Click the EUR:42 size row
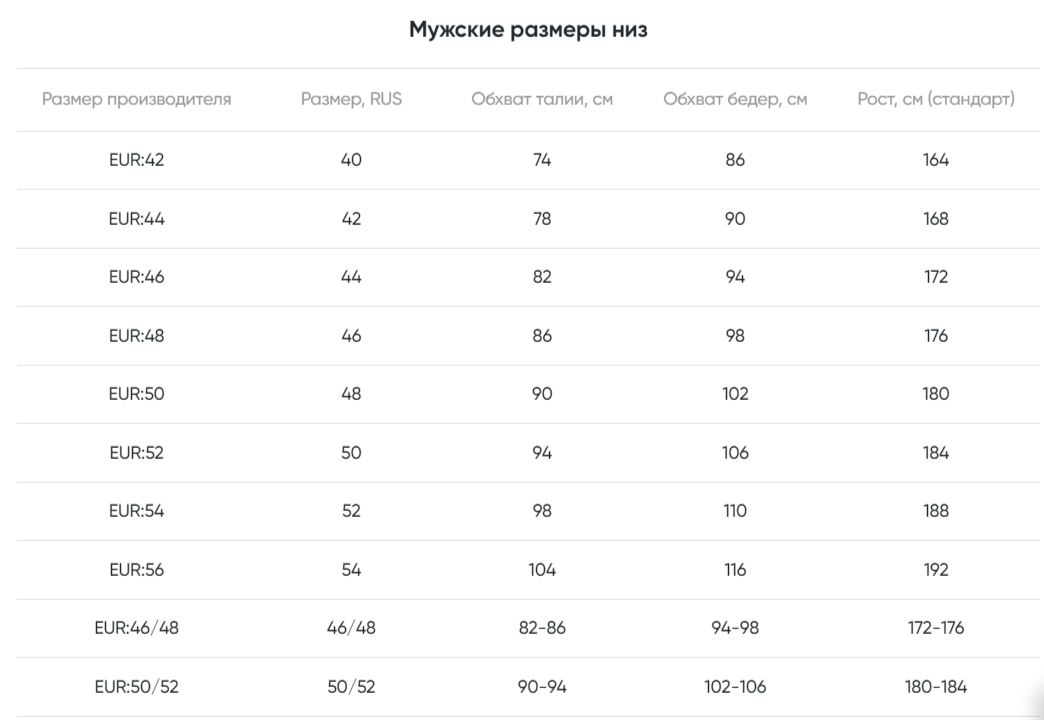Image resolution: width=1044 pixels, height=720 pixels. click(528, 160)
